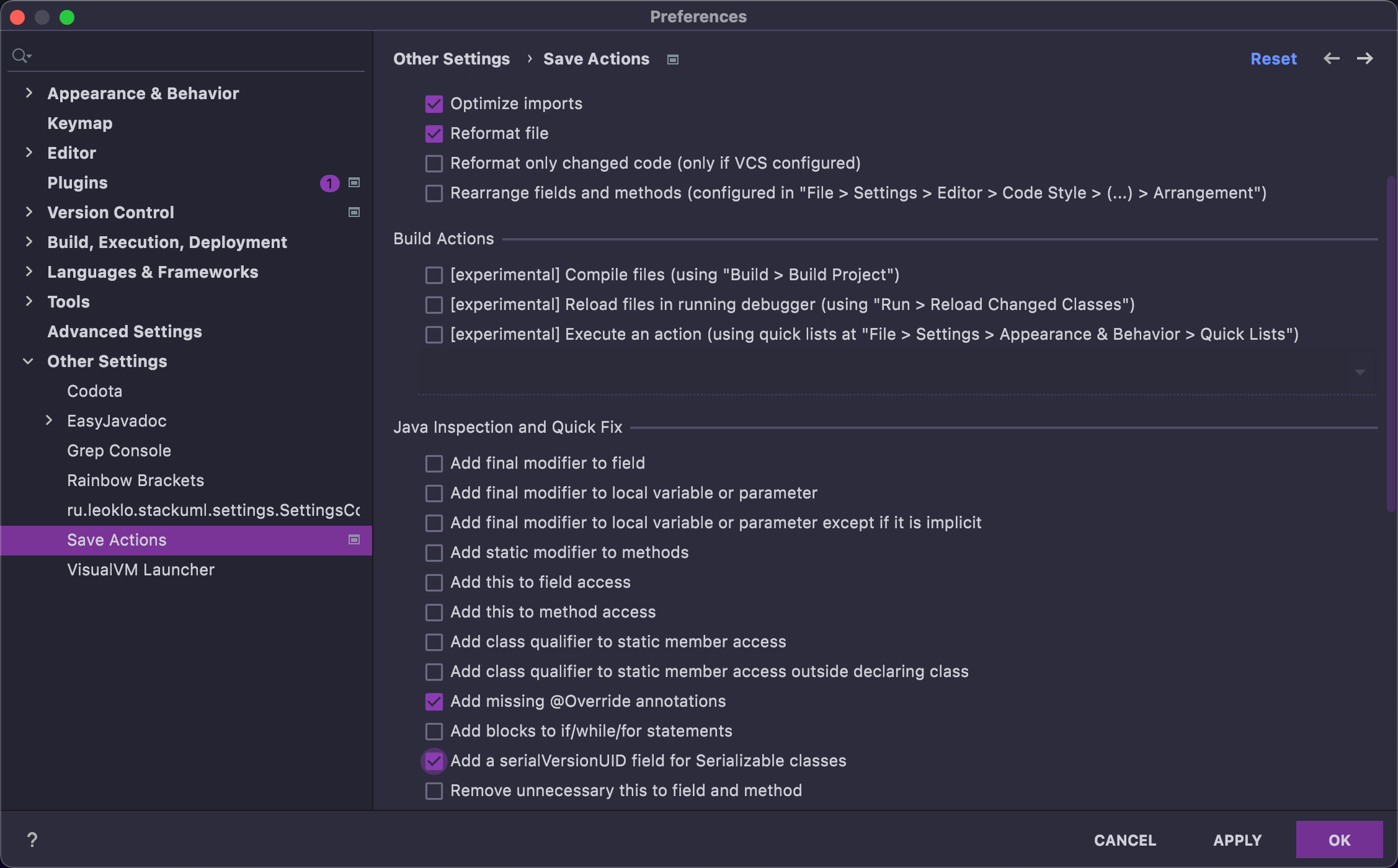Enable Optimize imports checkbox

point(433,103)
